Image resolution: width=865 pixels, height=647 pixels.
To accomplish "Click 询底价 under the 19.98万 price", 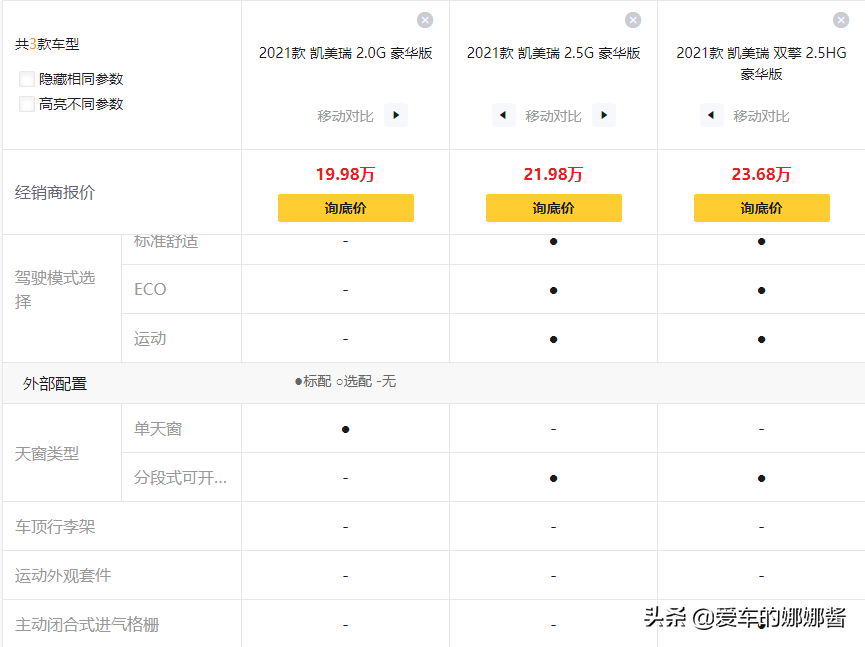I will [346, 208].
